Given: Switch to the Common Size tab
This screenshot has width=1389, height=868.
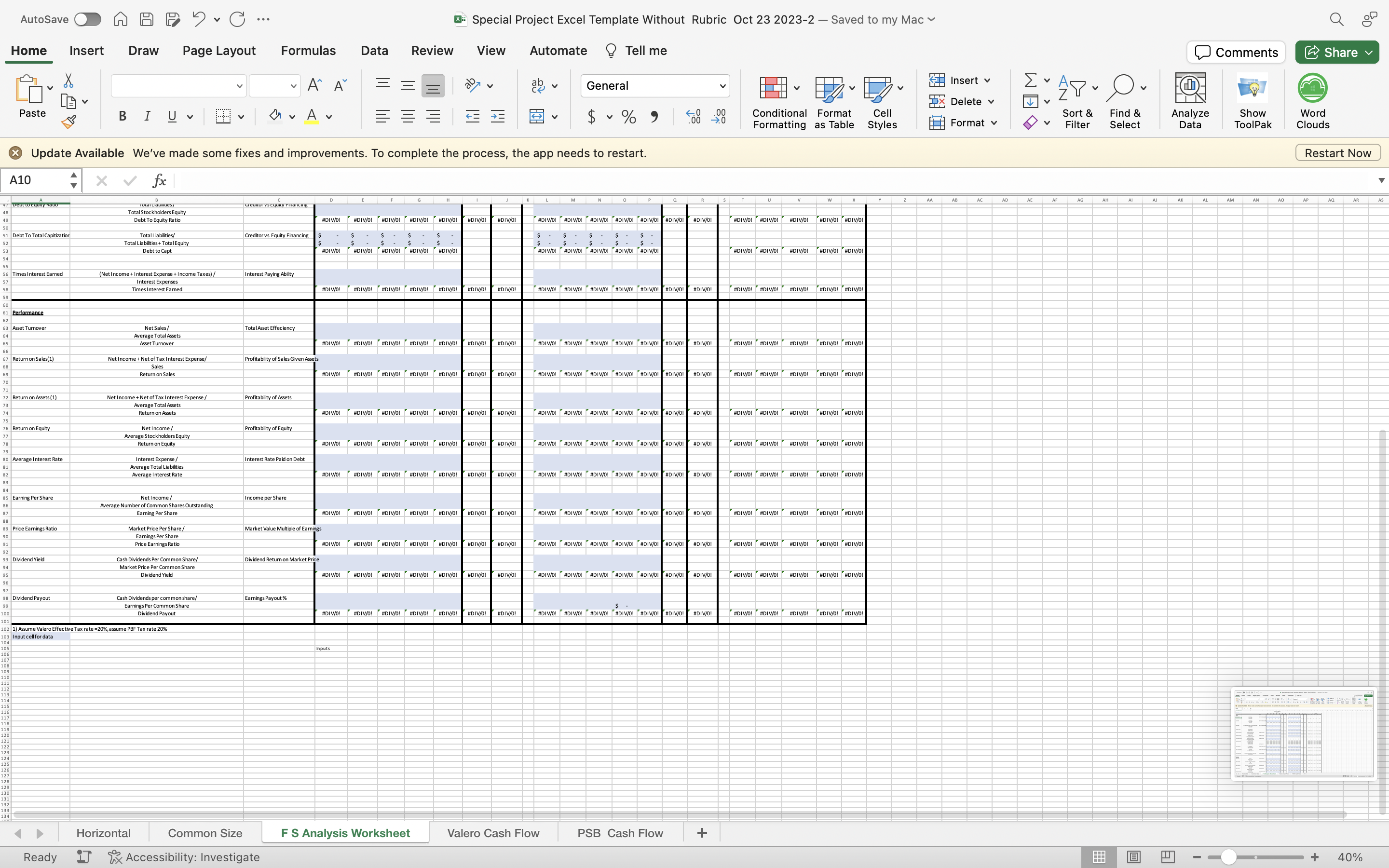Looking at the screenshot, I should pyautogui.click(x=205, y=833).
